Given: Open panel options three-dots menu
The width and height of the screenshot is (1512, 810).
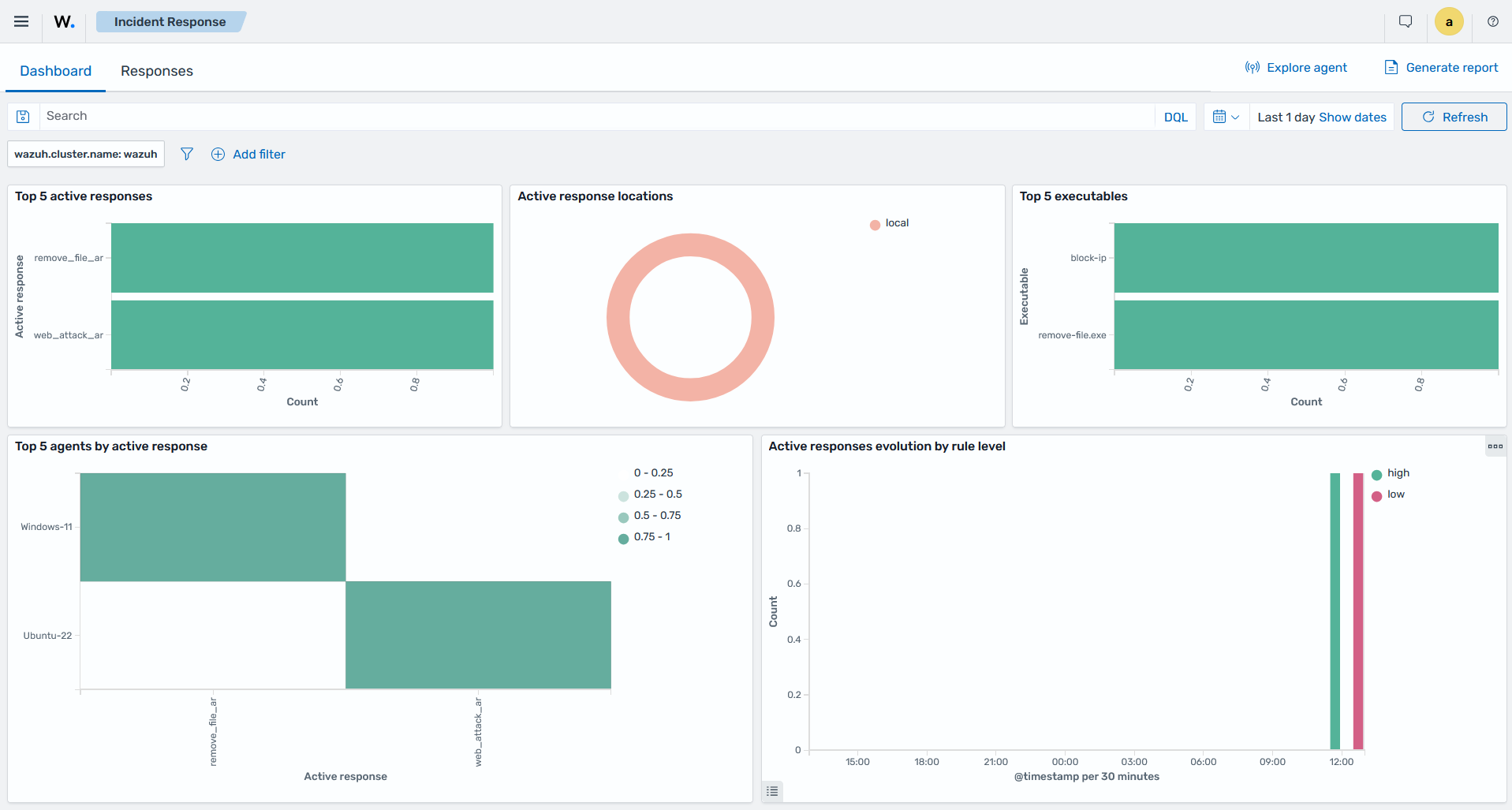Looking at the screenshot, I should 1495,446.
